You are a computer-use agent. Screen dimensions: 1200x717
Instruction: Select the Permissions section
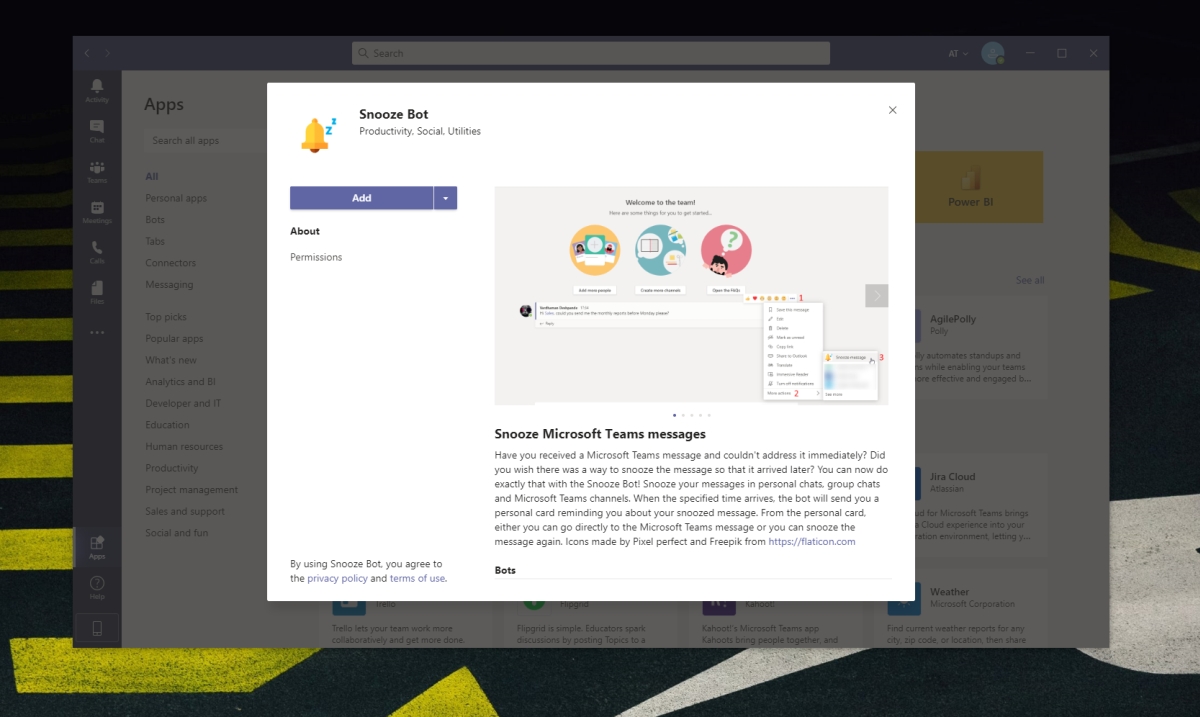click(x=316, y=257)
